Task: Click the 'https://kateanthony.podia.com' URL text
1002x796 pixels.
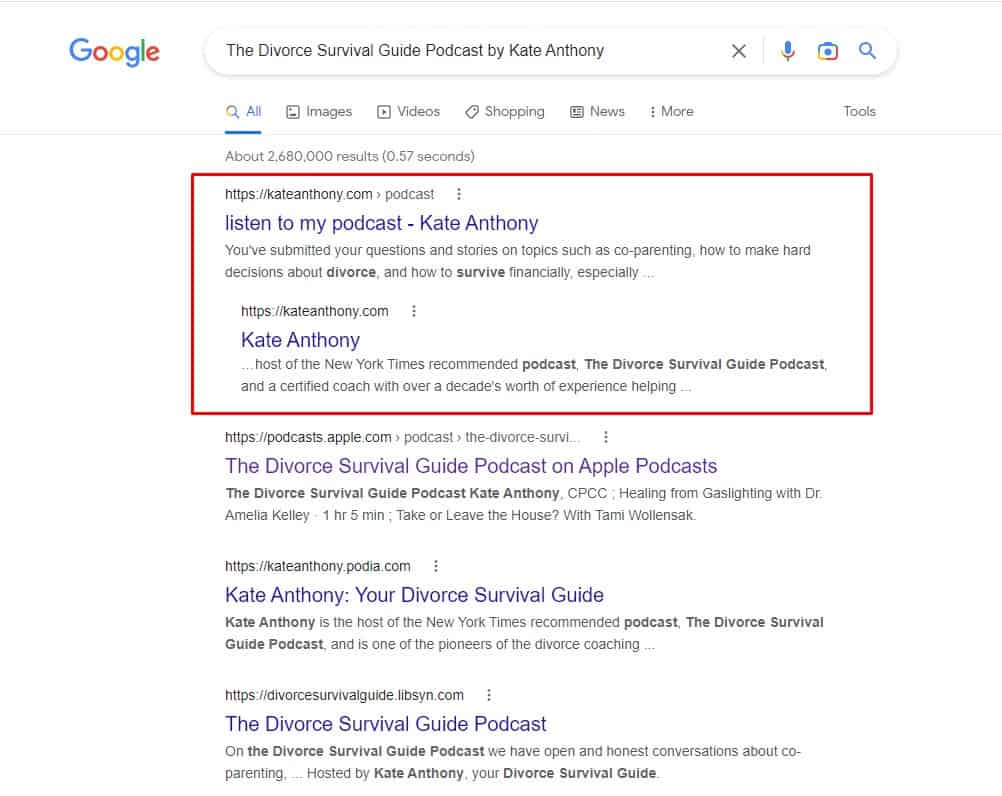Action: [318, 566]
